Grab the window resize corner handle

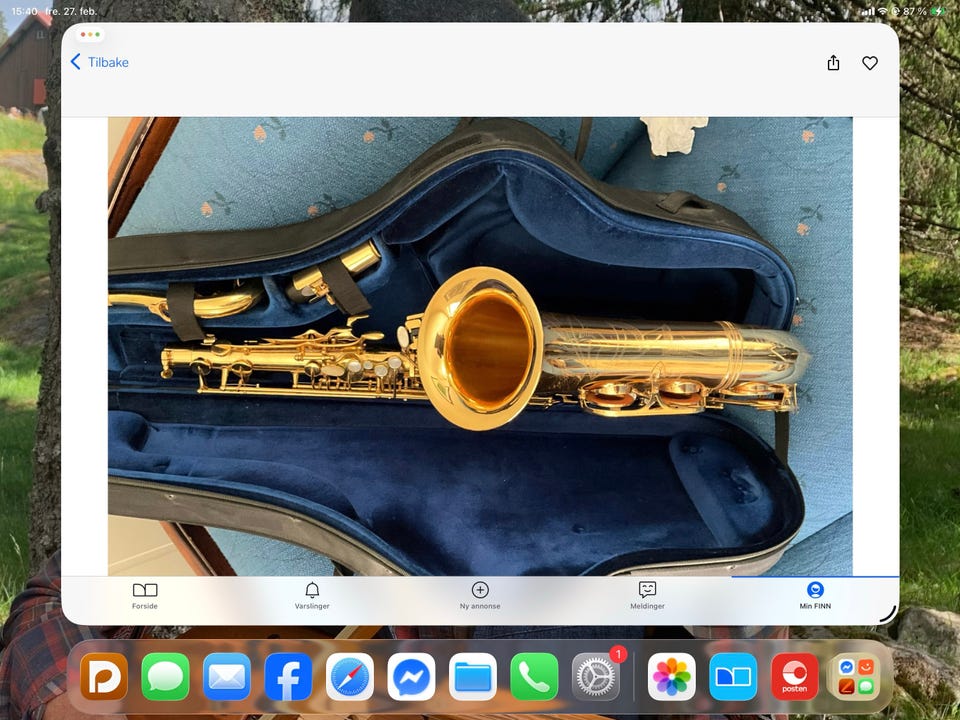[888, 614]
